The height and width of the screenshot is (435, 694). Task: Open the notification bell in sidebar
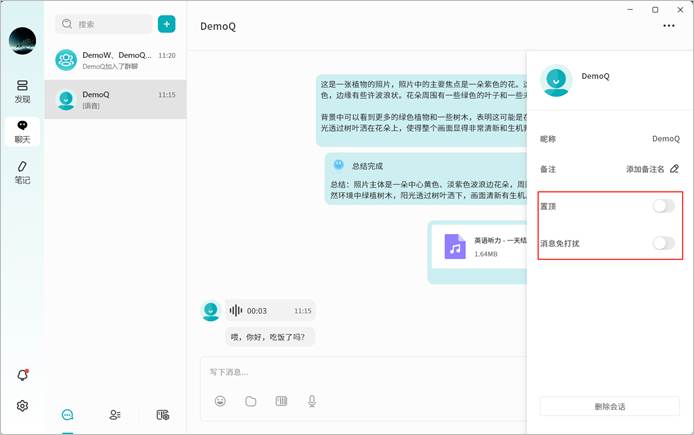pos(22,375)
